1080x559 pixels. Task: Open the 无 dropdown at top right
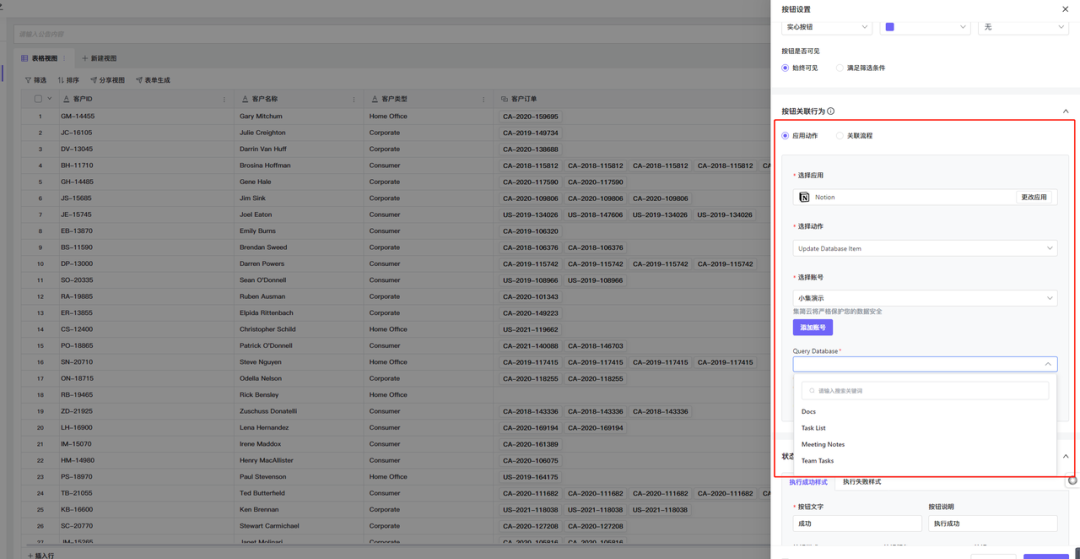click(x=1023, y=27)
